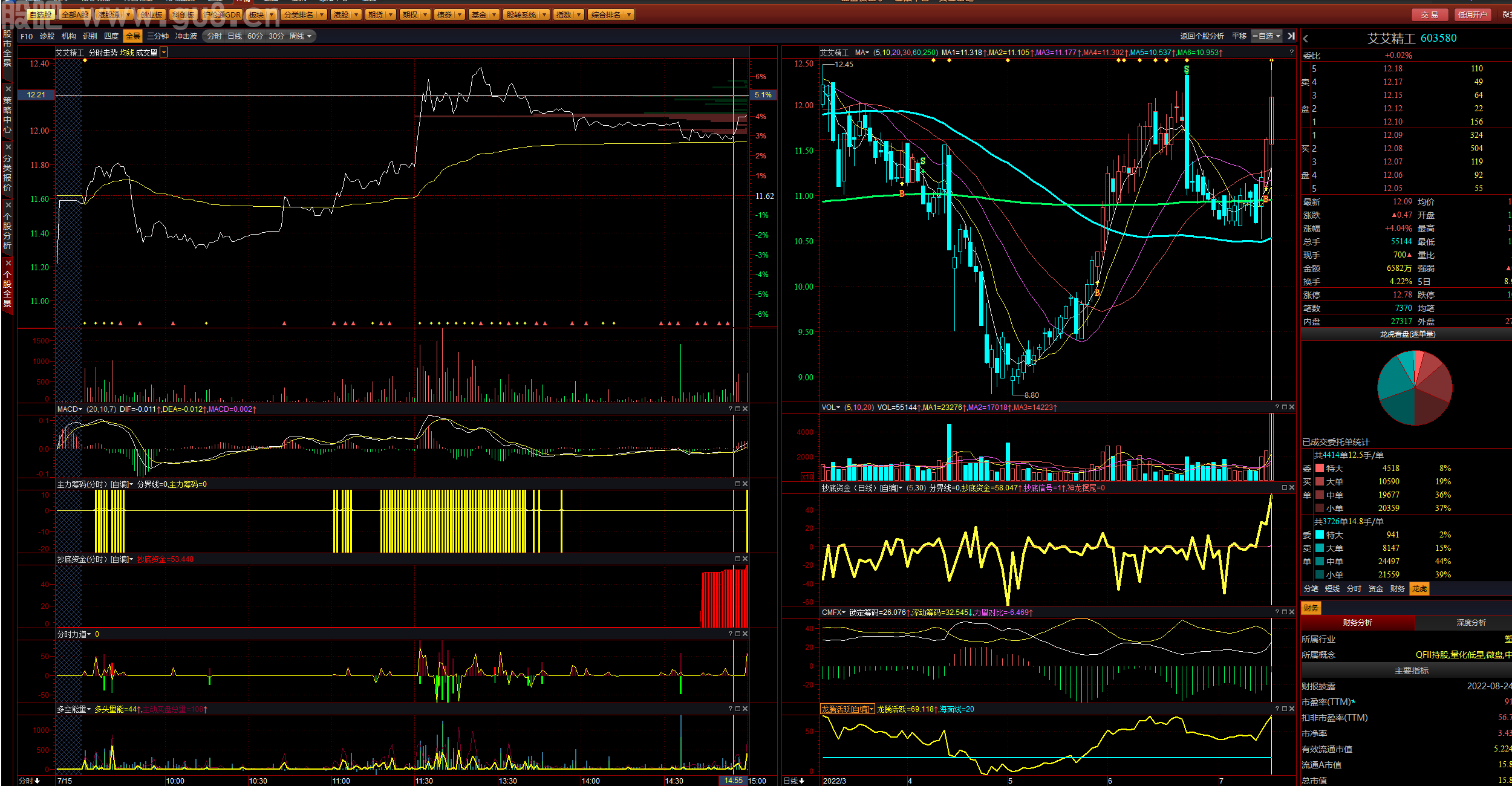The height and width of the screenshot is (786, 1512).
Task: Click the red 特大 buy-order legend swatch
Action: point(1320,469)
